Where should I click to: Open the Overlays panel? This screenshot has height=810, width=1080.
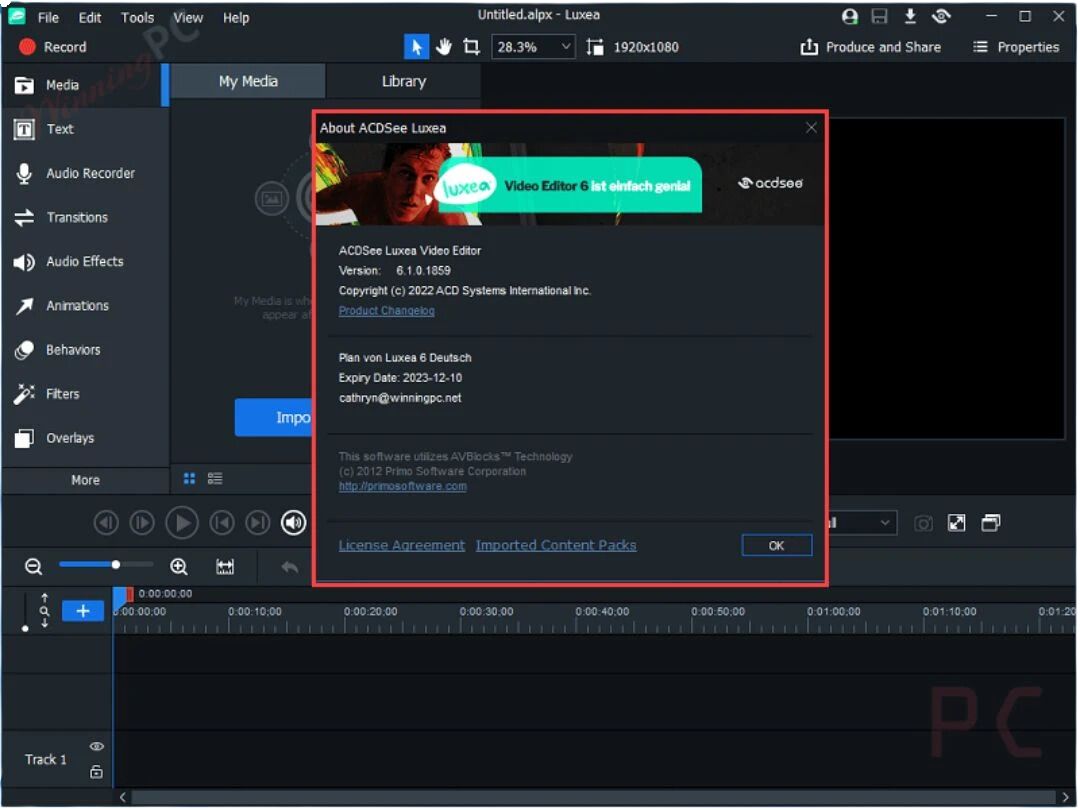(83, 438)
